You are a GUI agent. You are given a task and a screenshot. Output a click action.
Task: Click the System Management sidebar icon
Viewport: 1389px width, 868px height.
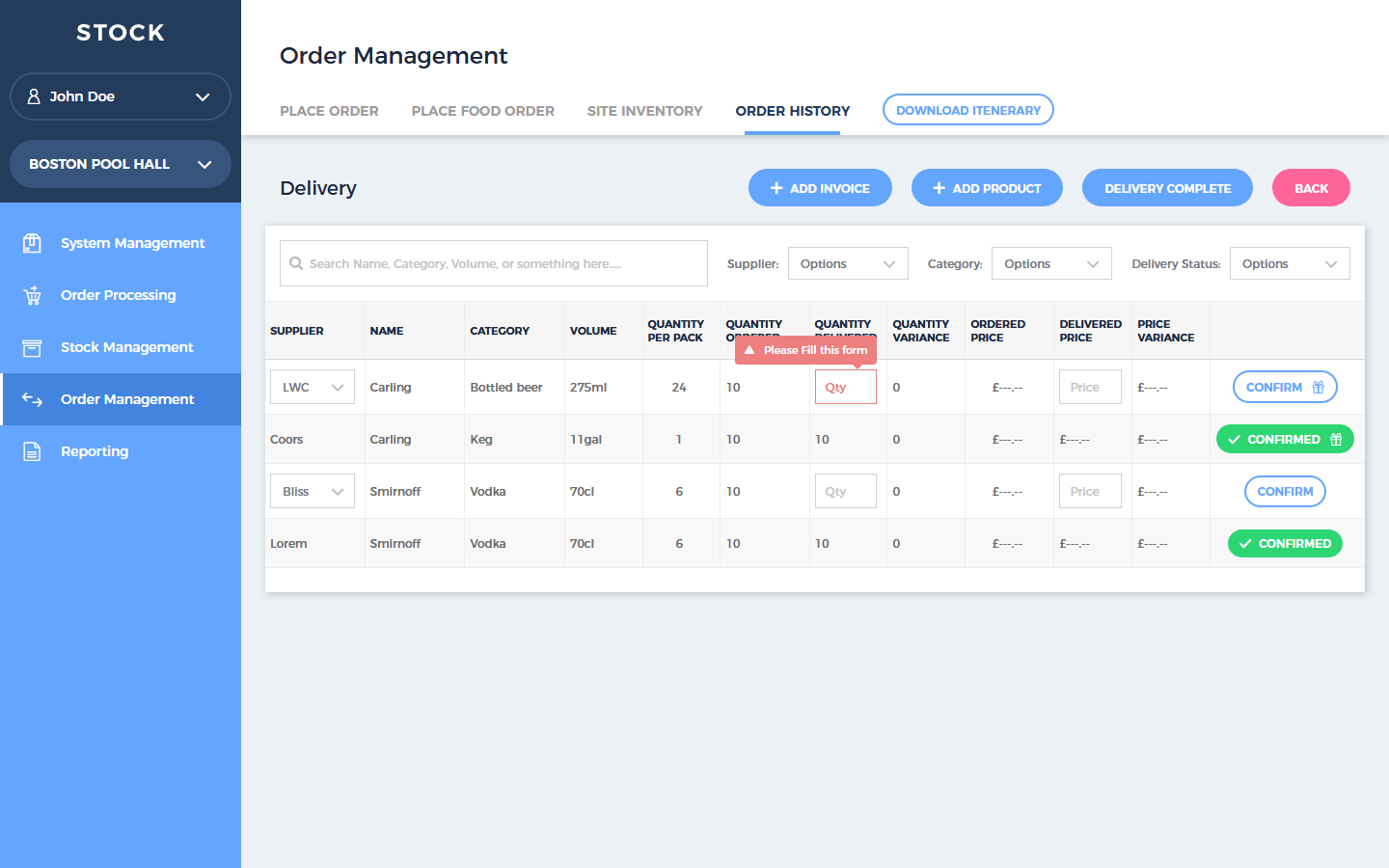(32, 243)
